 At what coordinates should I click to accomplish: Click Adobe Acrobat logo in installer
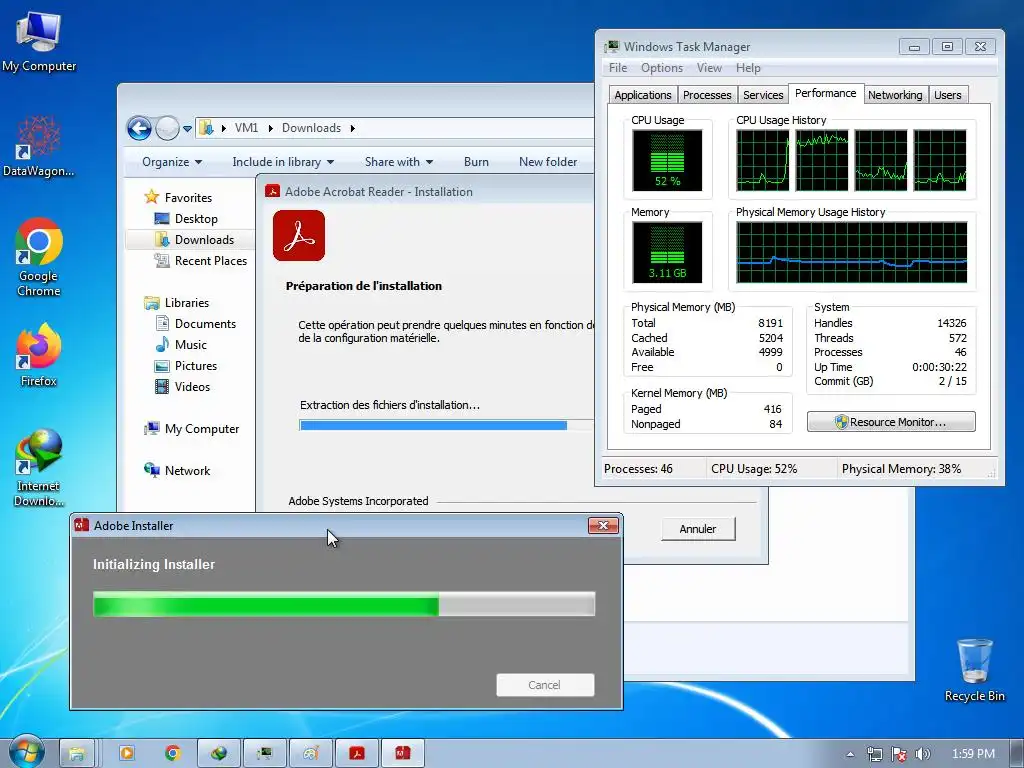(299, 235)
